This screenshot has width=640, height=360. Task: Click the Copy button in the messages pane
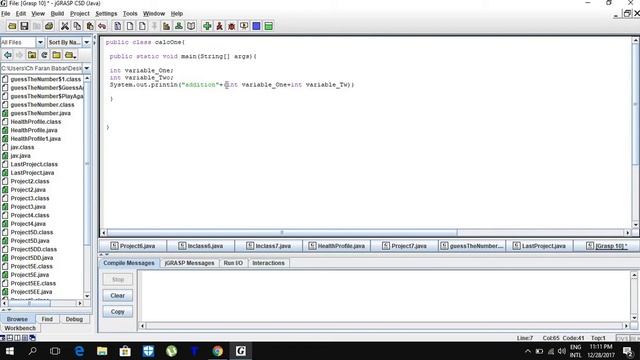tap(118, 312)
